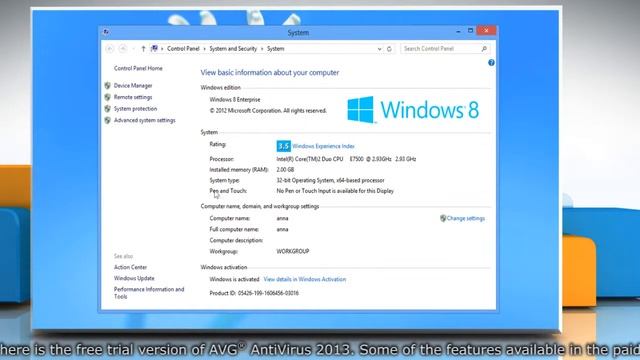The image size is (640, 360).
Task: Click the shield icon beside Change settings
Action: (x=443, y=218)
